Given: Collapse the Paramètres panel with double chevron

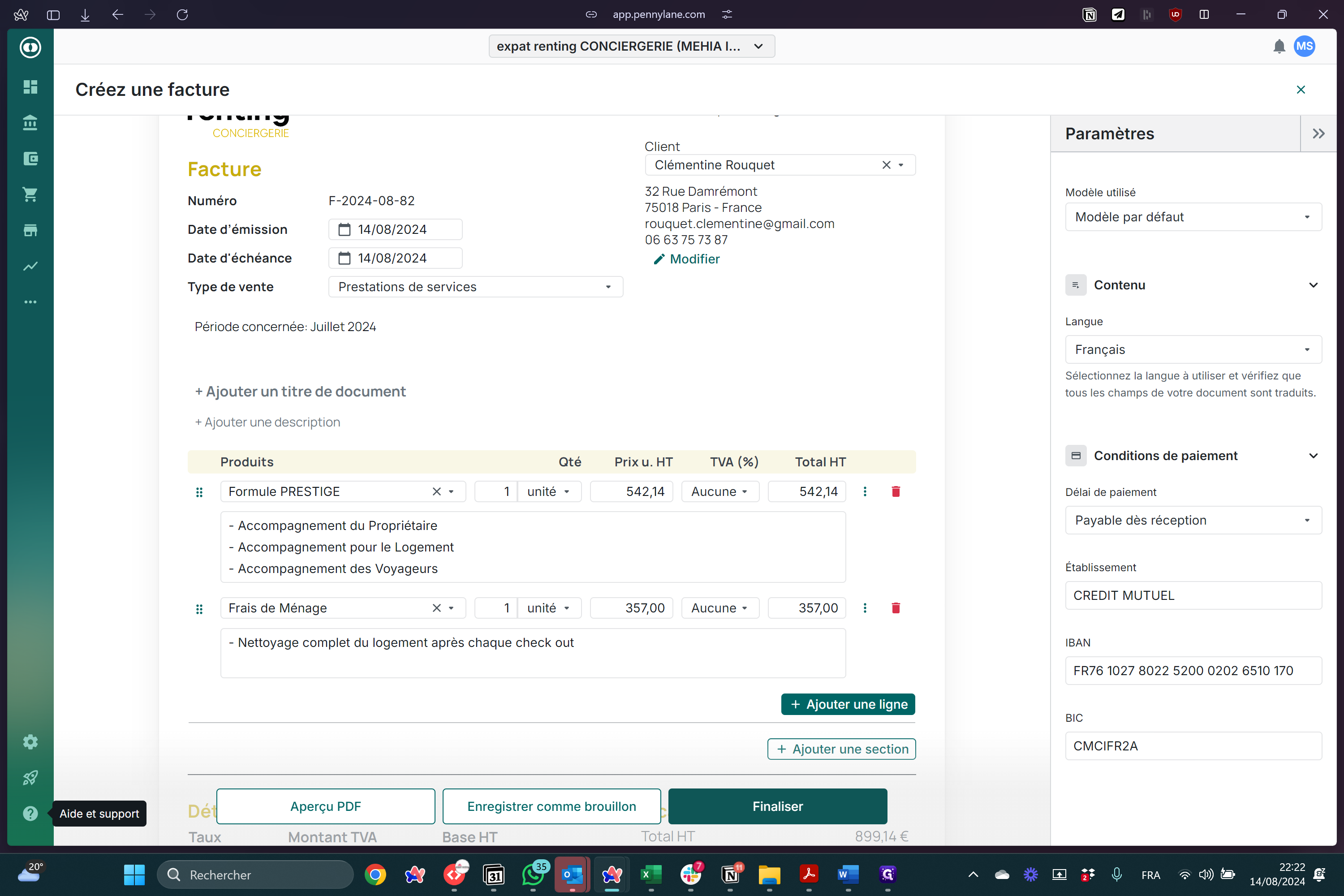Looking at the screenshot, I should [x=1319, y=134].
